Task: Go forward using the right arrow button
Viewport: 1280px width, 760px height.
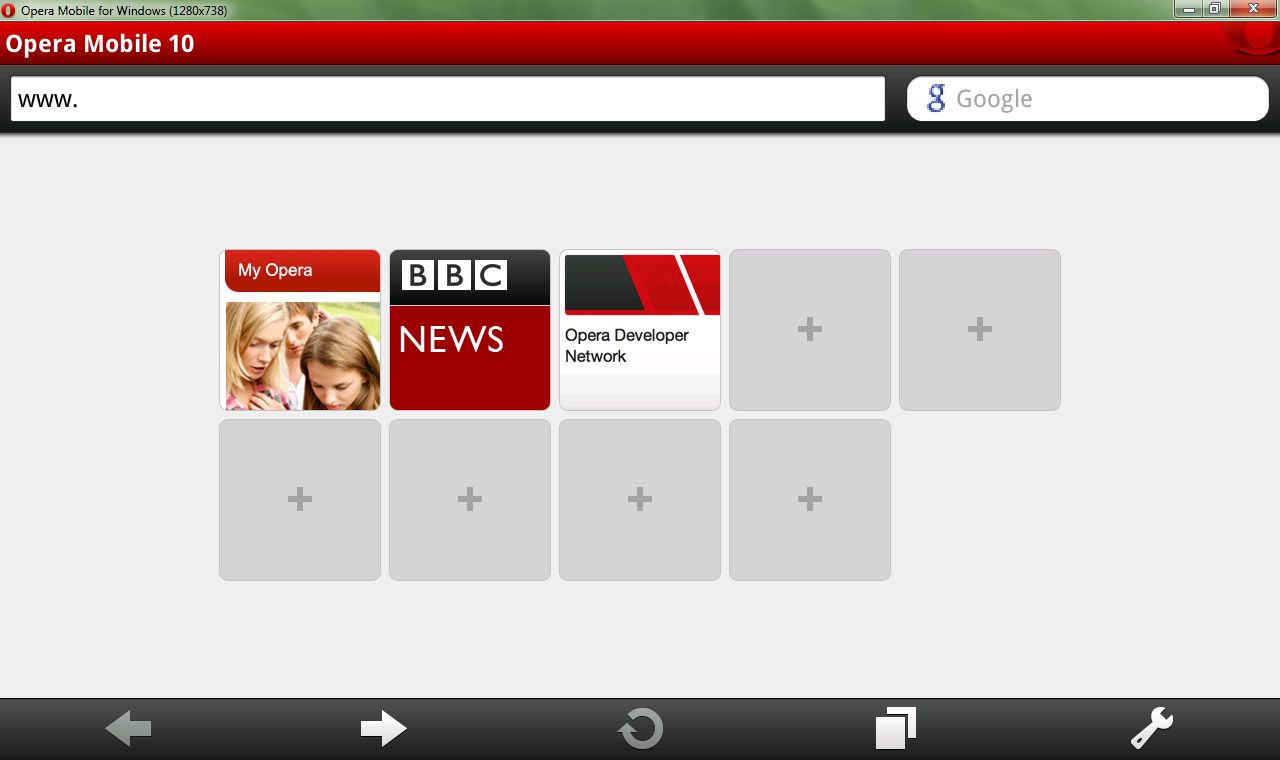Action: pos(384,729)
